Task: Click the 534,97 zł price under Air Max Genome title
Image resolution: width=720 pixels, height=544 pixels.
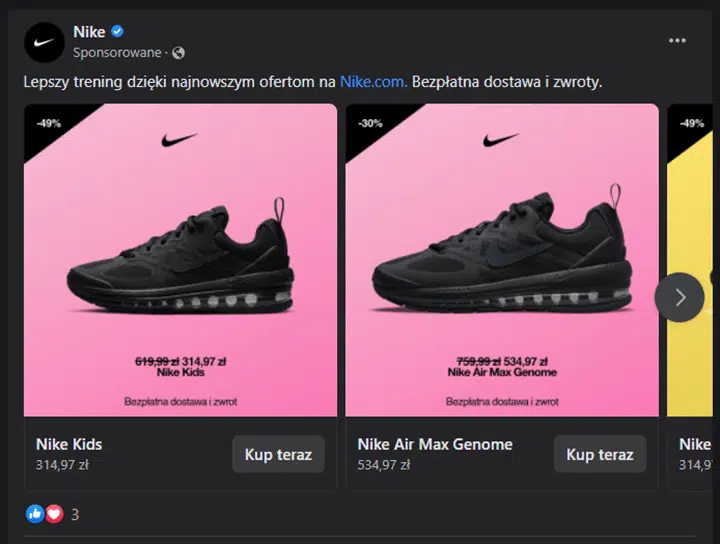Action: tap(384, 465)
